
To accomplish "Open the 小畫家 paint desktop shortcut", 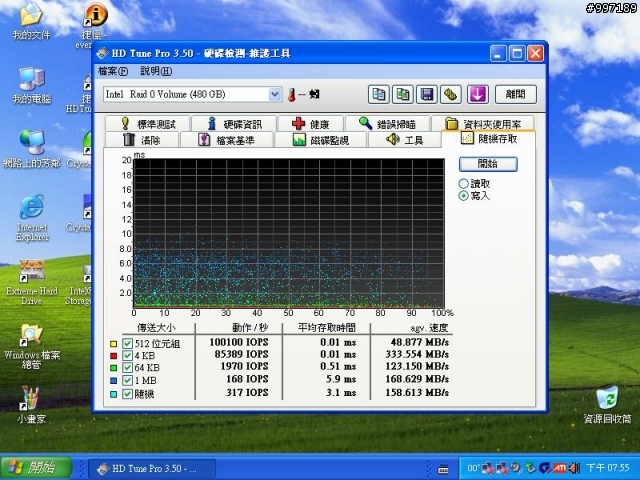I will 31,405.
